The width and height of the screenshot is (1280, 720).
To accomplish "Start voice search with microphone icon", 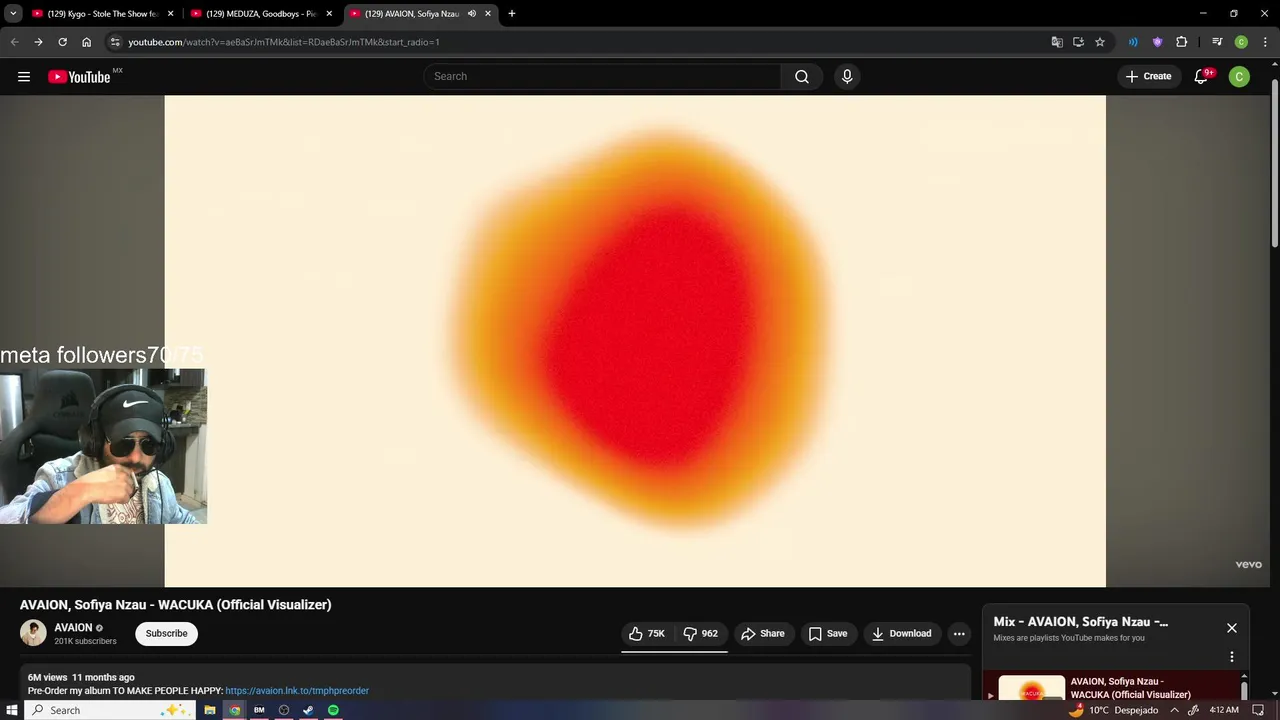I will pos(847,77).
